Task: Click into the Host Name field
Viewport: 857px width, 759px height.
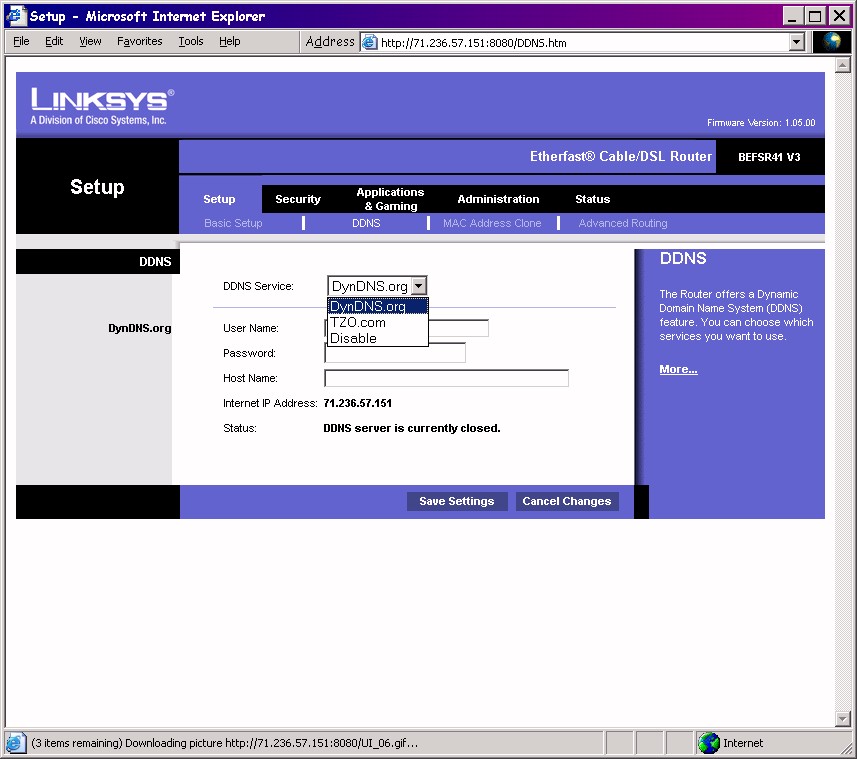Action: click(446, 378)
